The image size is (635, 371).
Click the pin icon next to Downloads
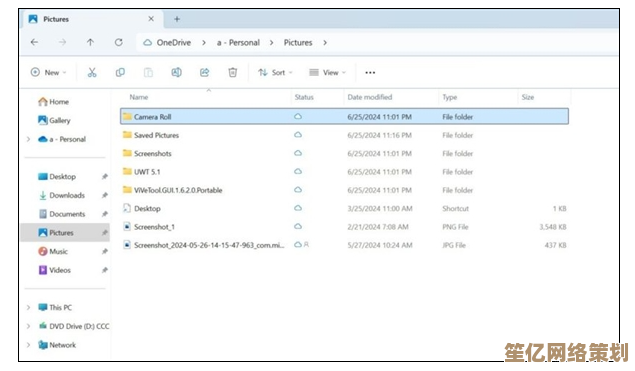[x=104, y=195]
